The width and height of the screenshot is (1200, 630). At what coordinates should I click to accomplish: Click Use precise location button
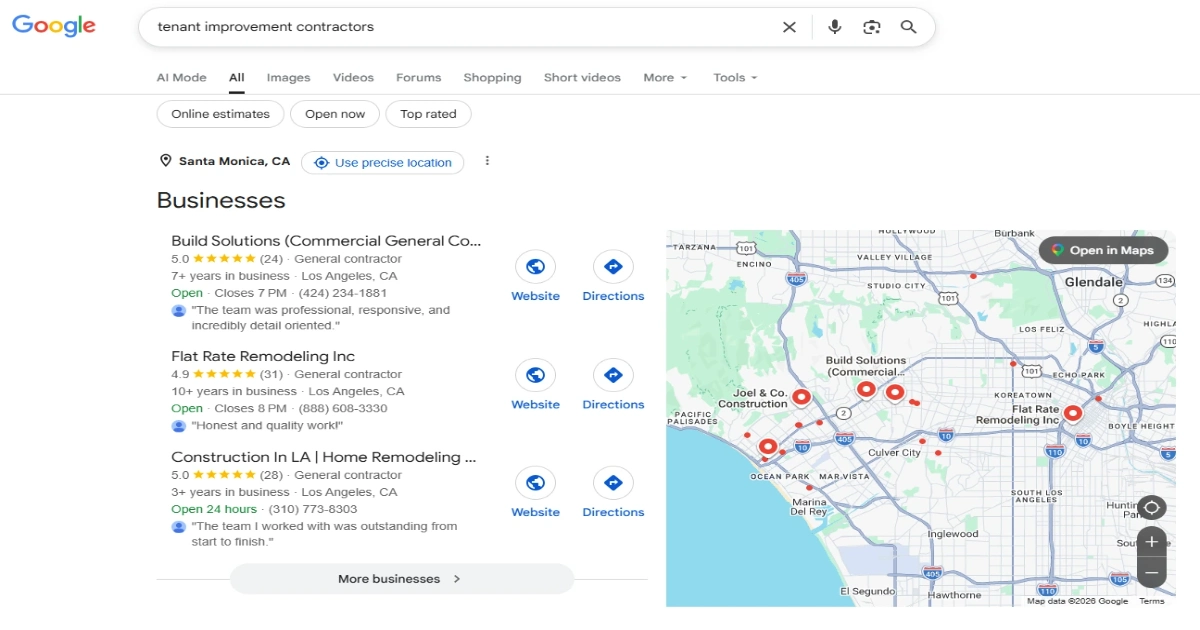[x=383, y=162]
